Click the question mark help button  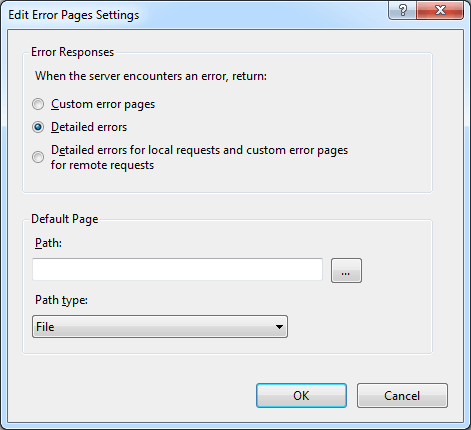click(x=403, y=10)
